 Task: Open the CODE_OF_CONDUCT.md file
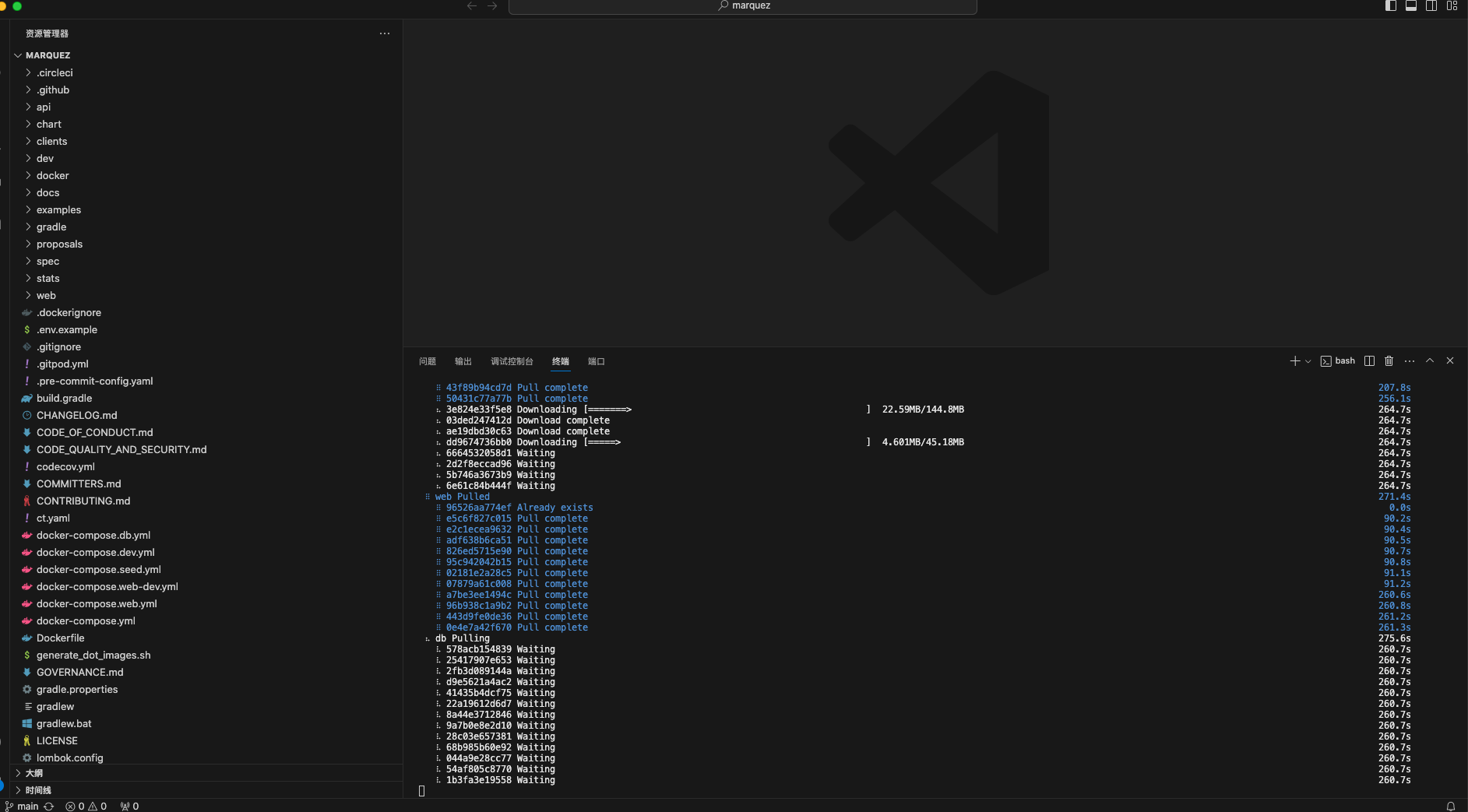pos(206,432)
